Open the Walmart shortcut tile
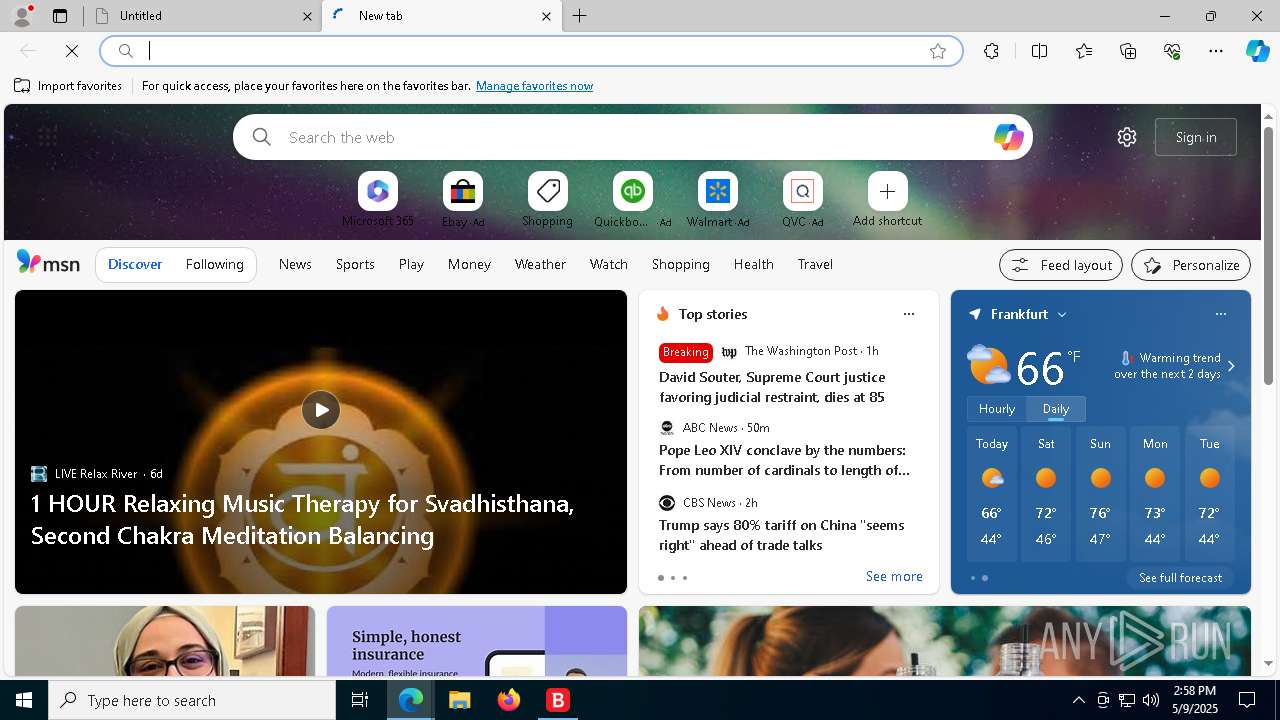 718,199
